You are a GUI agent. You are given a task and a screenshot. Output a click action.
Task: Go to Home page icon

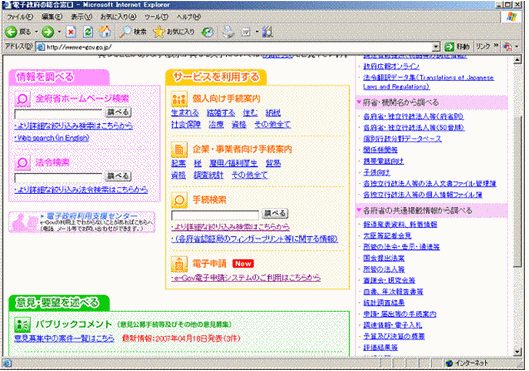point(105,32)
